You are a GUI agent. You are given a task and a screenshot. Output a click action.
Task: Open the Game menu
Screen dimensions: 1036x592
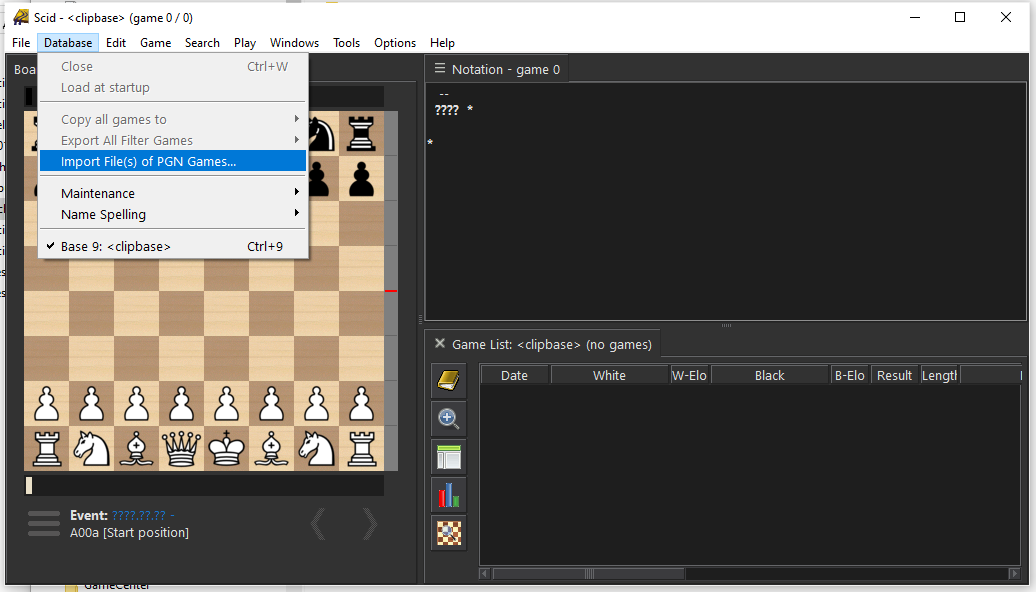click(x=156, y=43)
